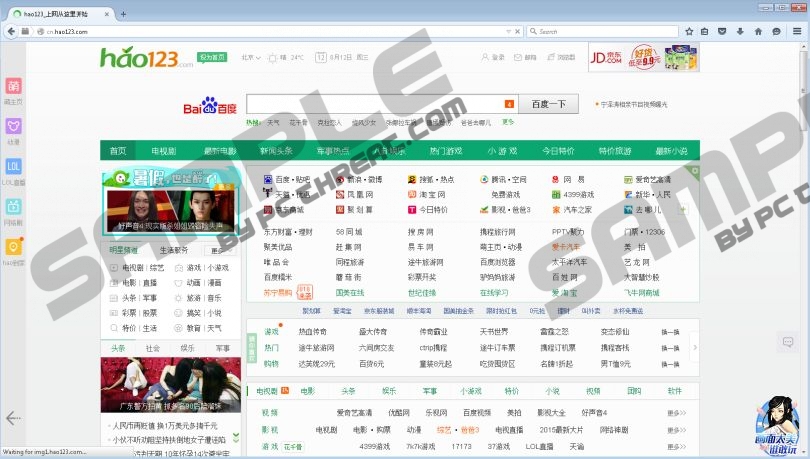
Task: Select the 社会 news tab
Action: (x=153, y=348)
